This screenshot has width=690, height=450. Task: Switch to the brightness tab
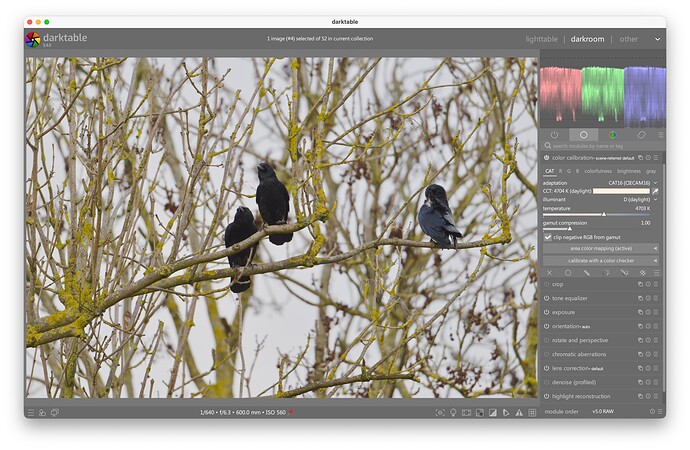pyautogui.click(x=629, y=171)
